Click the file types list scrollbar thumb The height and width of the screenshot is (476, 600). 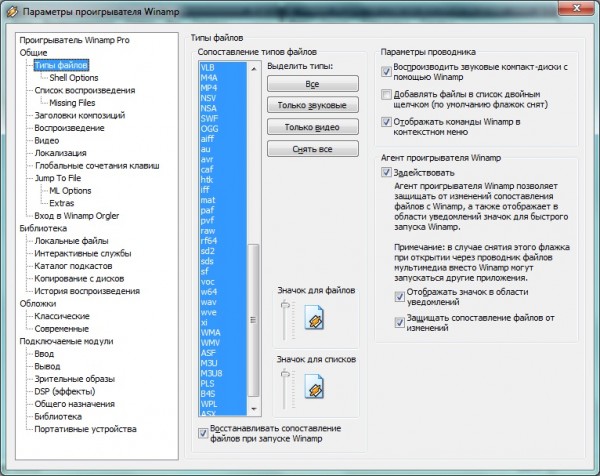(253, 320)
